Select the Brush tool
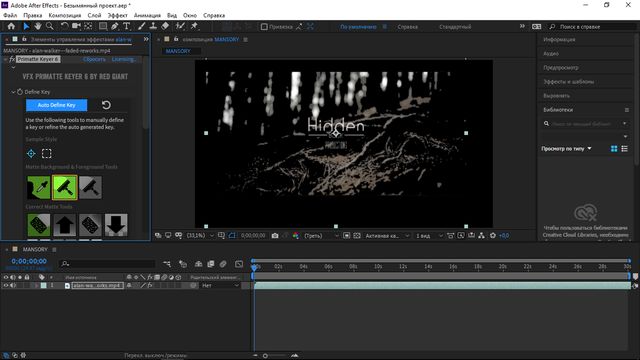Viewport: 640px width, 360px height. click(x=141, y=26)
